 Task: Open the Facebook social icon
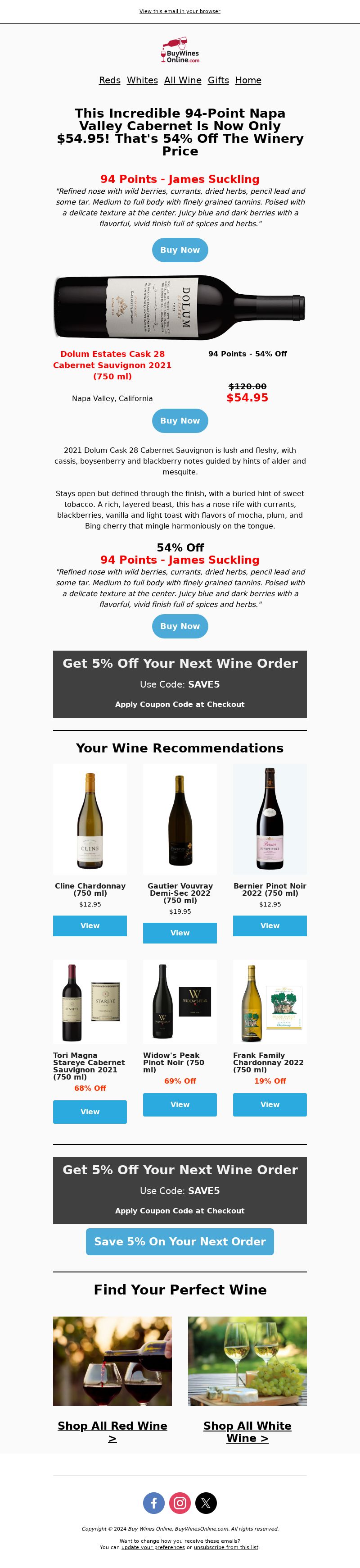click(x=154, y=1503)
